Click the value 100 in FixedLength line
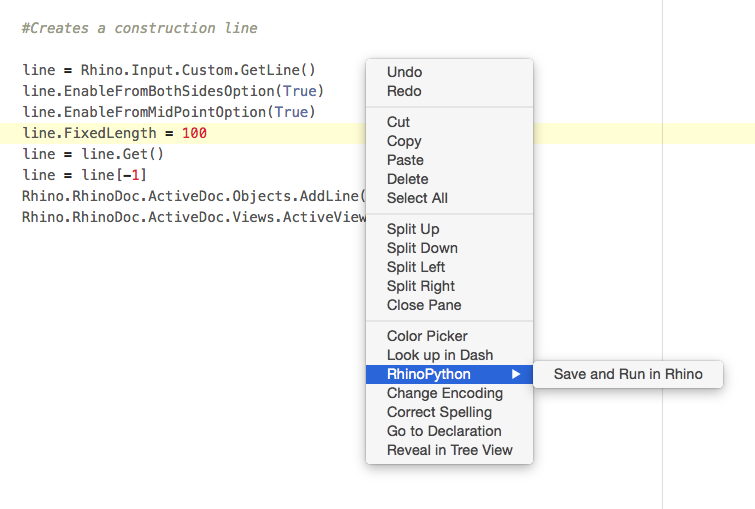The height and width of the screenshot is (509, 755). coord(194,133)
